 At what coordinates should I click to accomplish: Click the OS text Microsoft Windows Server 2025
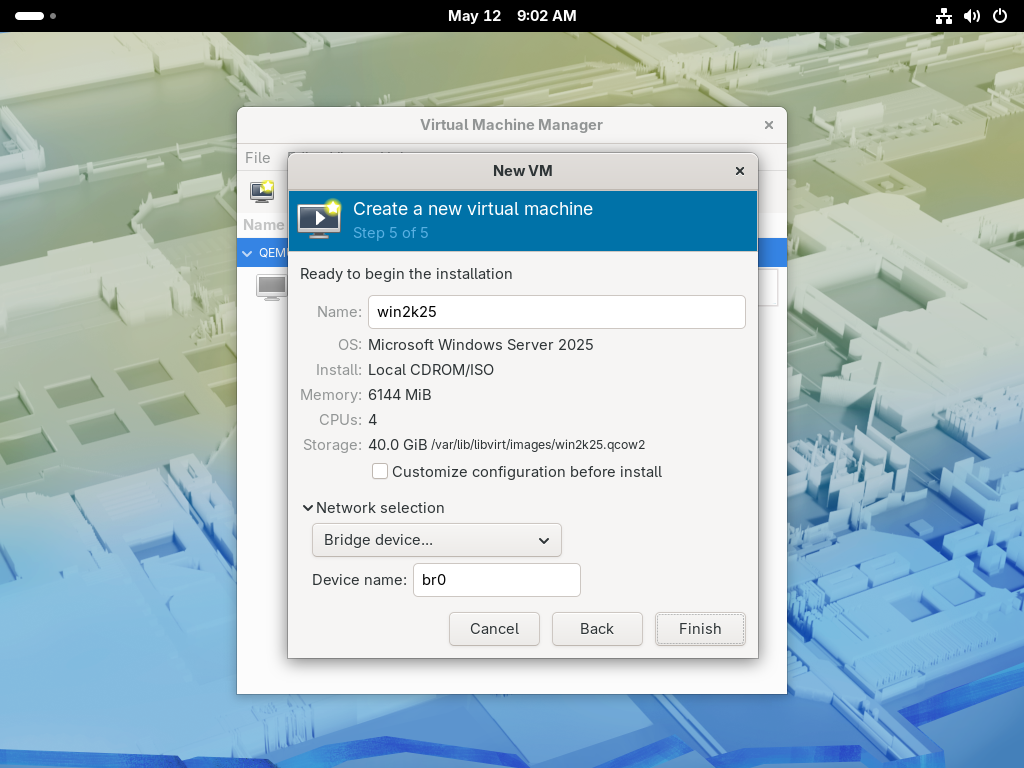point(481,345)
